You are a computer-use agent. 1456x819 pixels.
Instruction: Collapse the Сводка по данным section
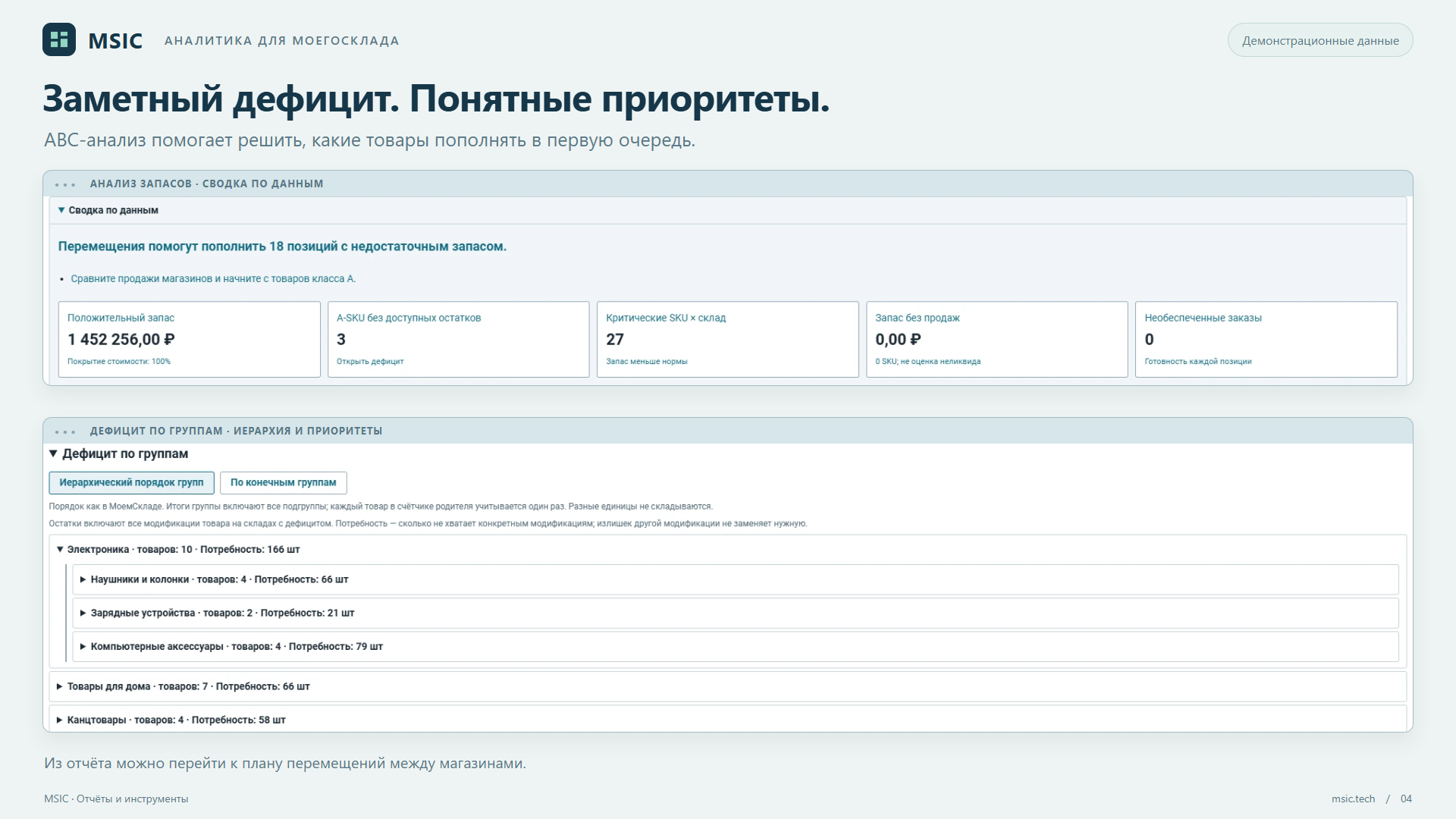pyautogui.click(x=108, y=210)
